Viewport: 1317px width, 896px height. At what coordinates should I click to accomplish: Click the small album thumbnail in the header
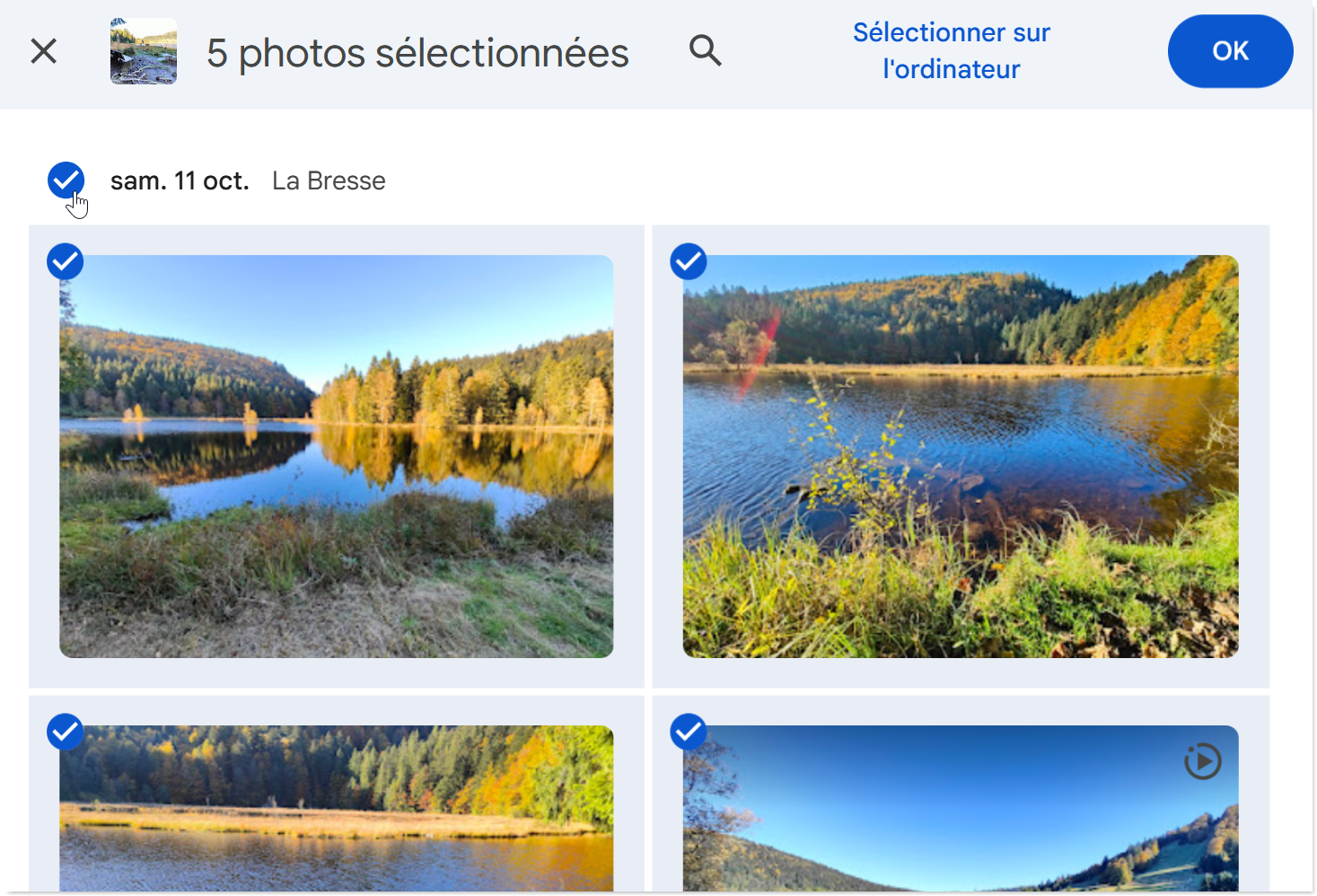click(x=144, y=51)
